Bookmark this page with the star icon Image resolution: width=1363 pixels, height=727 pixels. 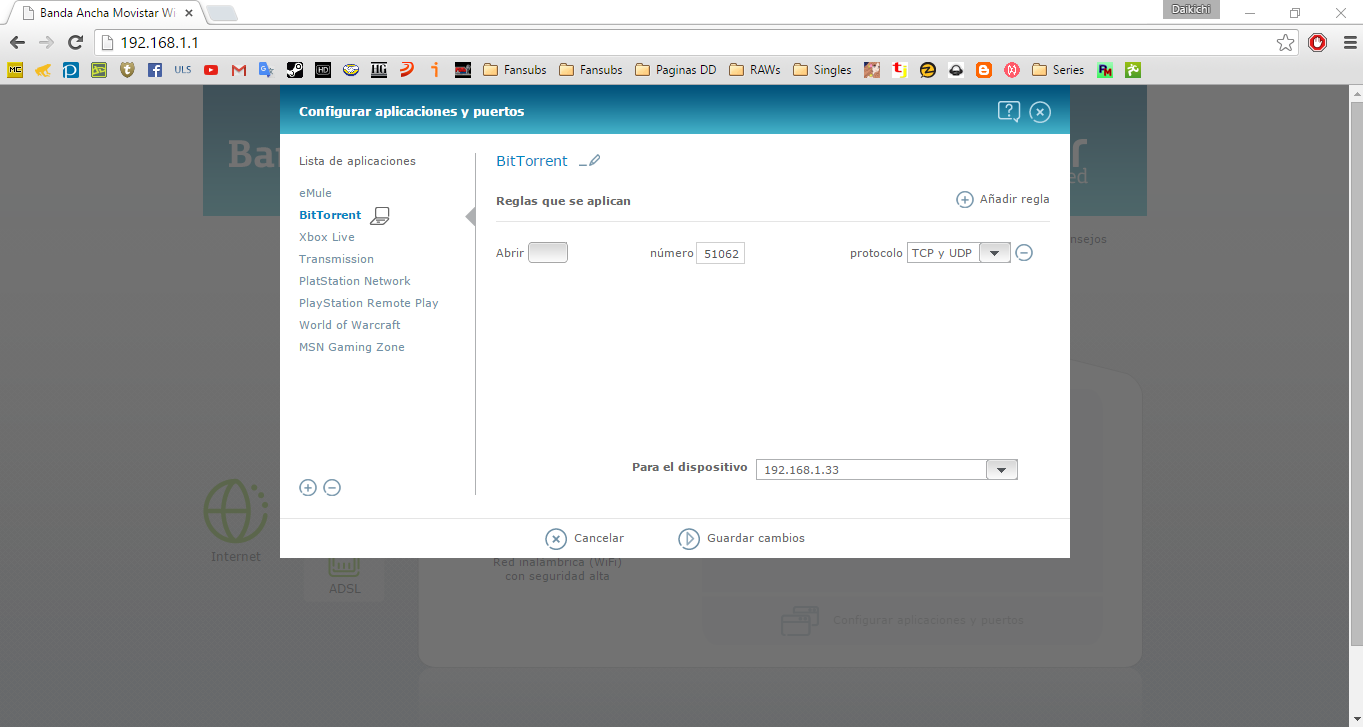(x=1285, y=43)
